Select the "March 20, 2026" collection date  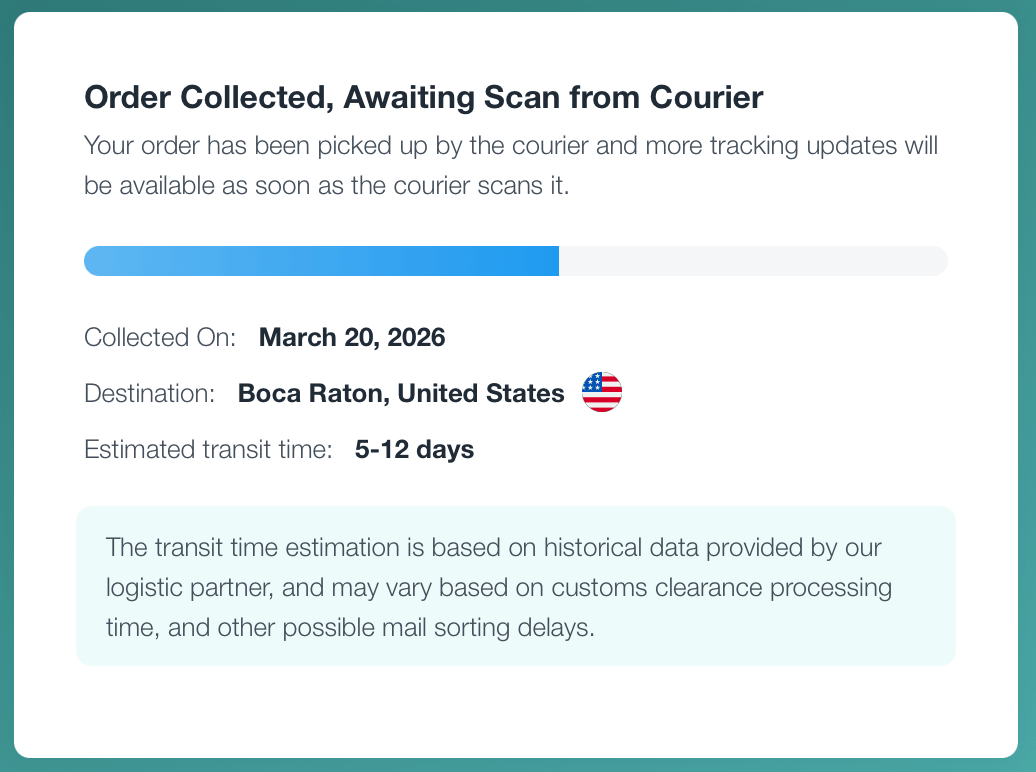(352, 338)
